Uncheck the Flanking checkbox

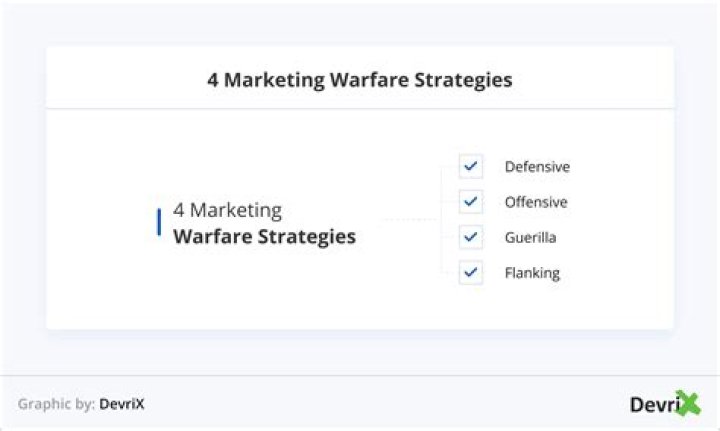[x=471, y=273]
